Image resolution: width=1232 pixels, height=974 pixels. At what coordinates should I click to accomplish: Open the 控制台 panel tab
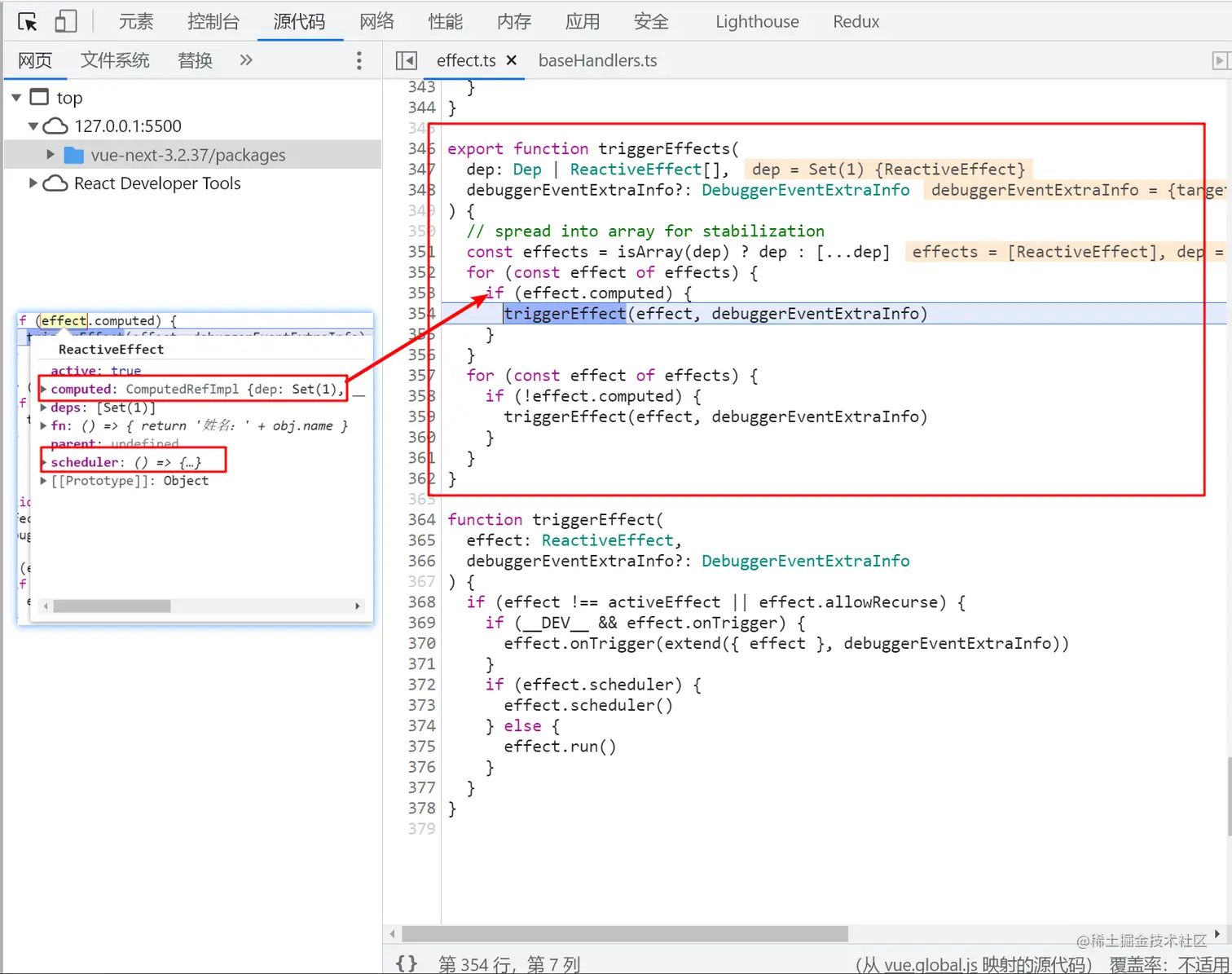tap(213, 22)
